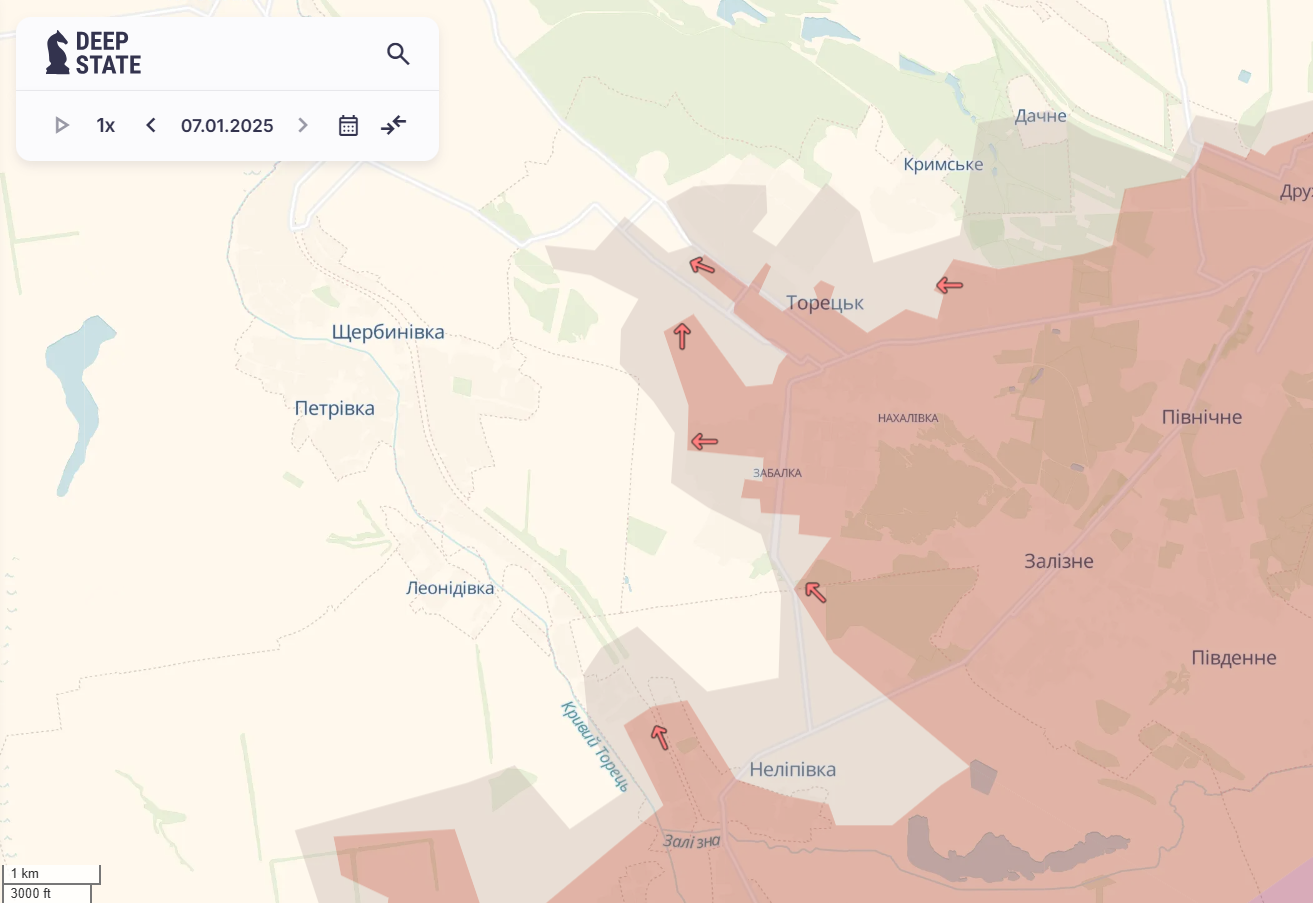Select the НАХАЛІВКА district label
Image resolution: width=1313 pixels, height=903 pixels.
pyautogui.click(x=908, y=418)
